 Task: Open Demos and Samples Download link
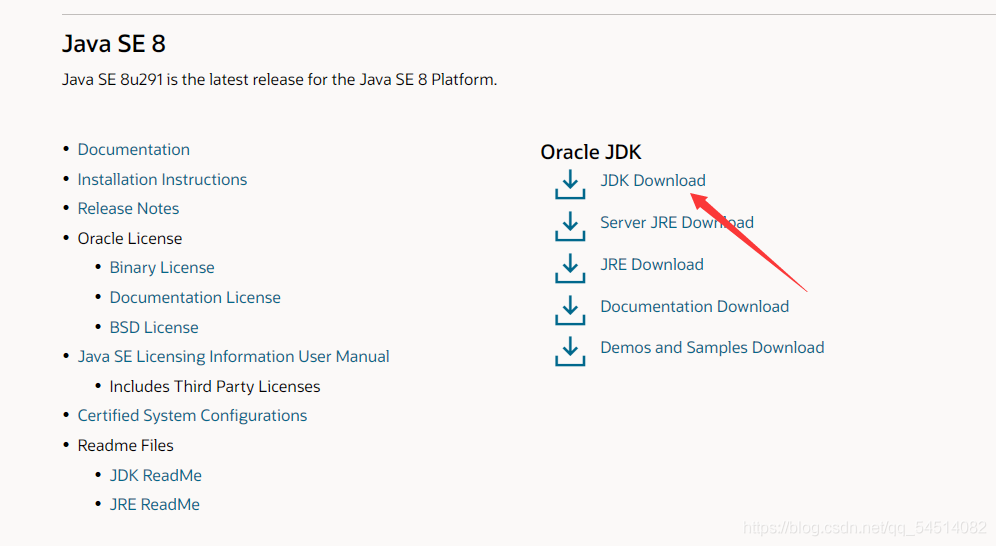[712, 347]
